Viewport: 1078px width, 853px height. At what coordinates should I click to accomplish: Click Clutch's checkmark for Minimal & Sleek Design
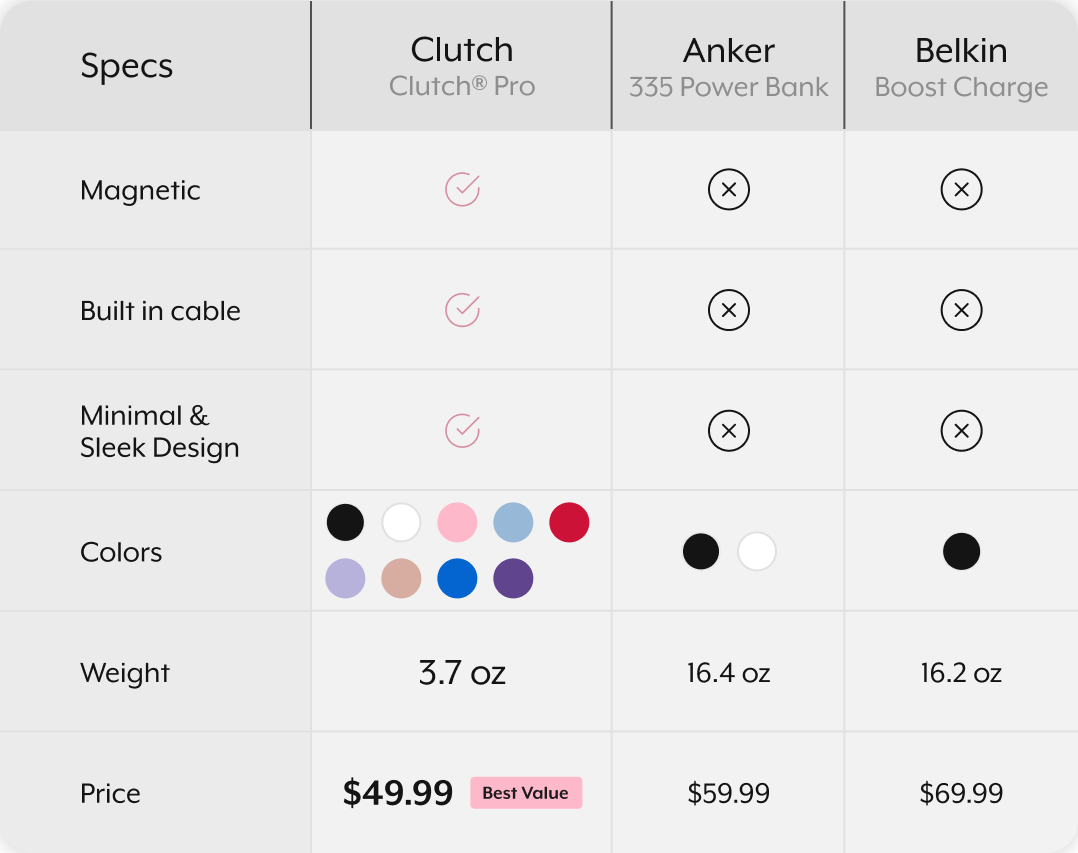tap(463, 431)
